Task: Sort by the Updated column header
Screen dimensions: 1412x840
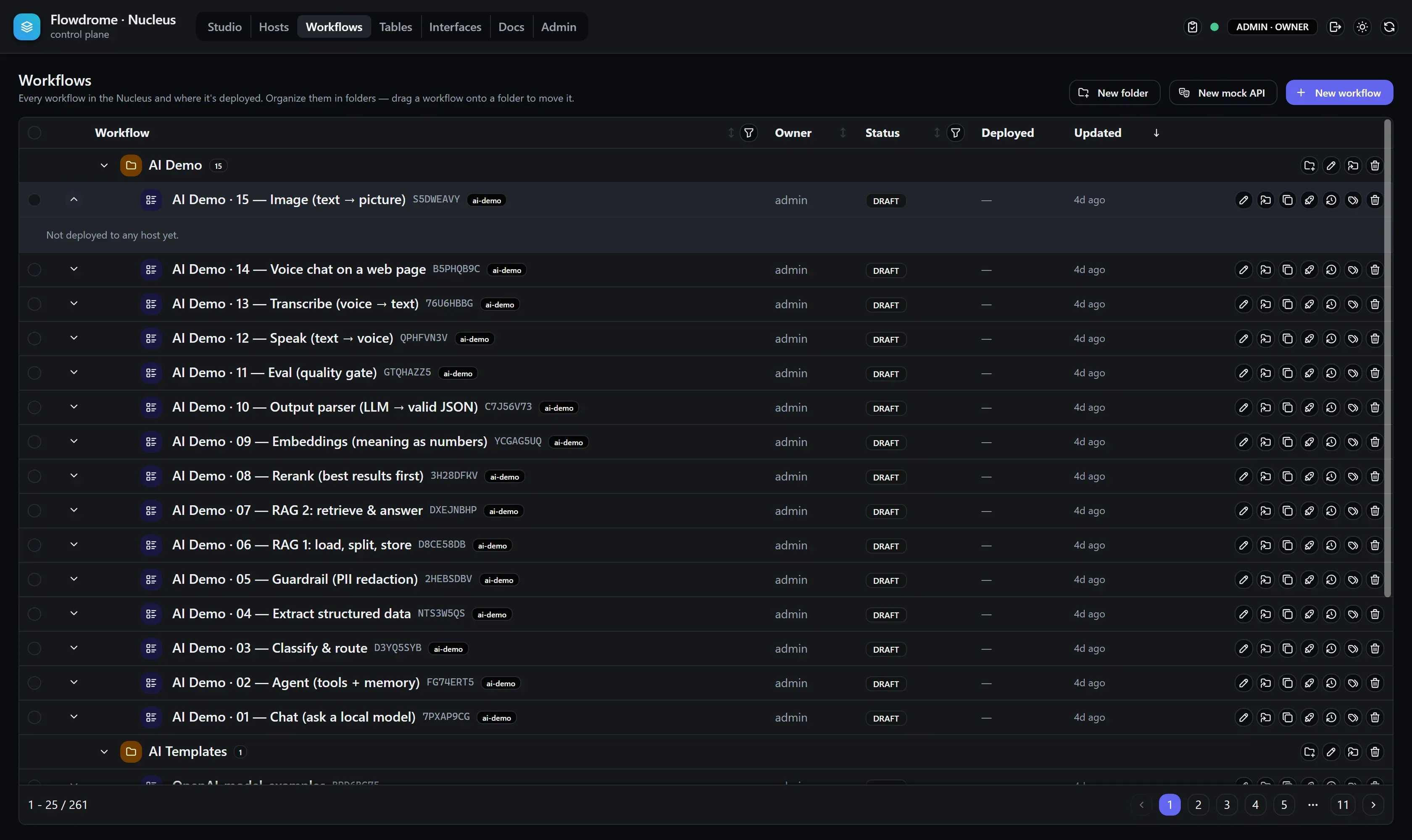Action: point(1116,133)
